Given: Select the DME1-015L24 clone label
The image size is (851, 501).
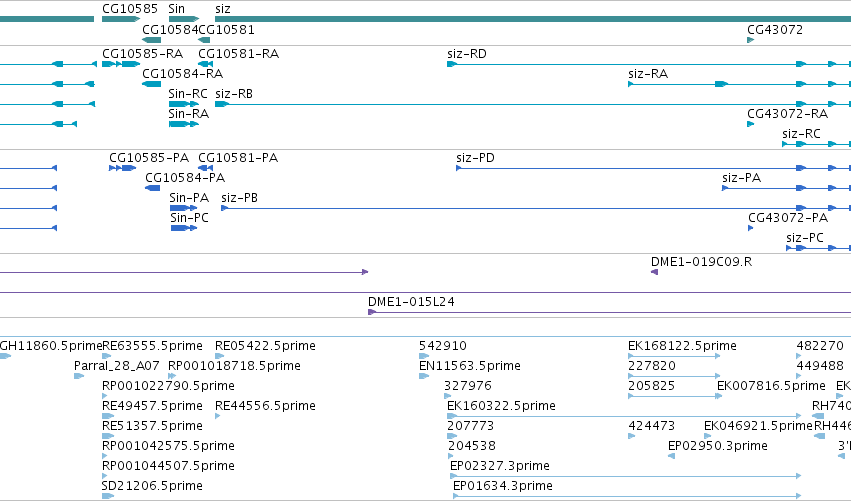Looking at the screenshot, I should pyautogui.click(x=411, y=302).
